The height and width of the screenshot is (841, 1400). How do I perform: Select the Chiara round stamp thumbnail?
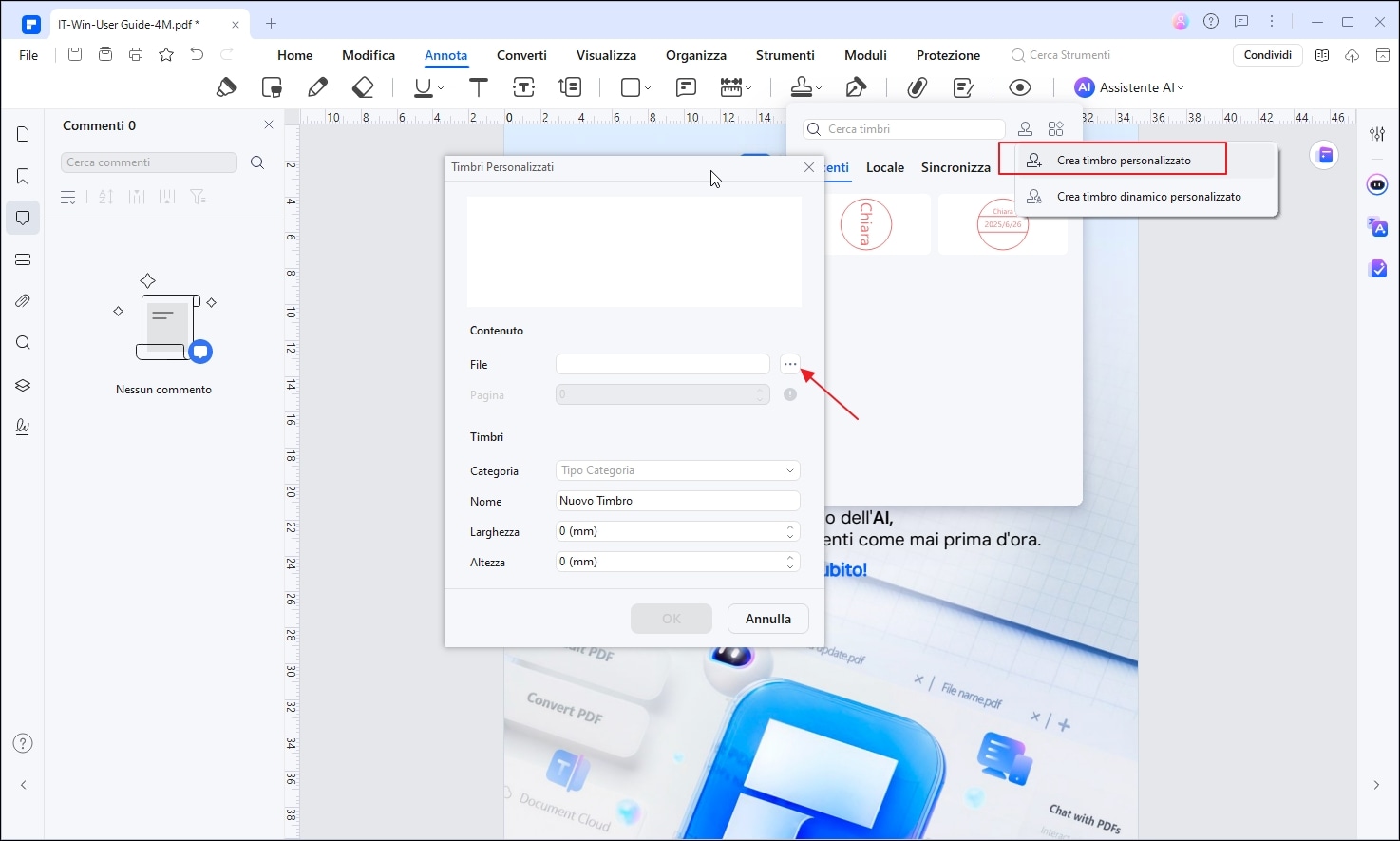tap(866, 224)
